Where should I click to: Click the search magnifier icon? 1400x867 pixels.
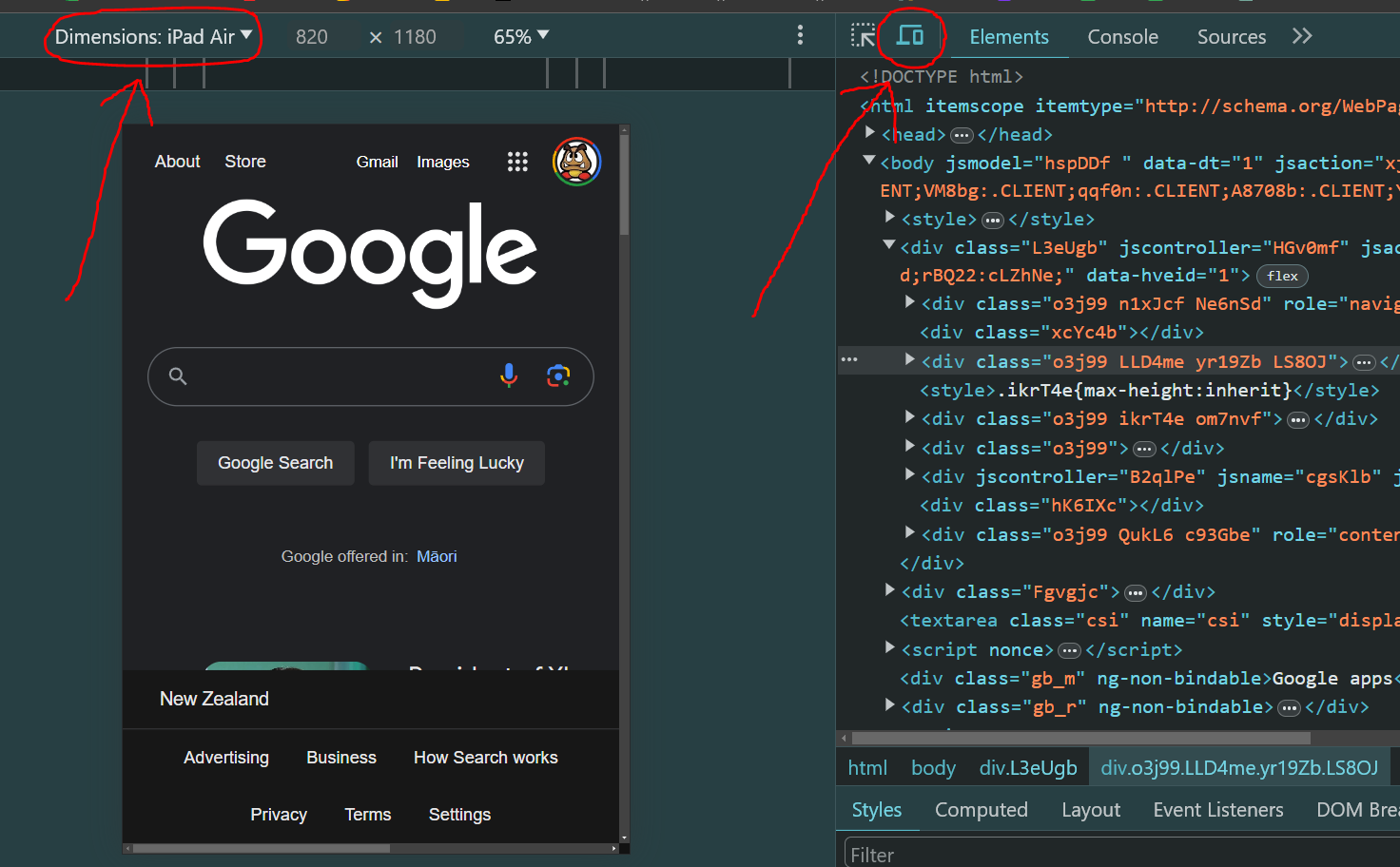click(x=178, y=376)
